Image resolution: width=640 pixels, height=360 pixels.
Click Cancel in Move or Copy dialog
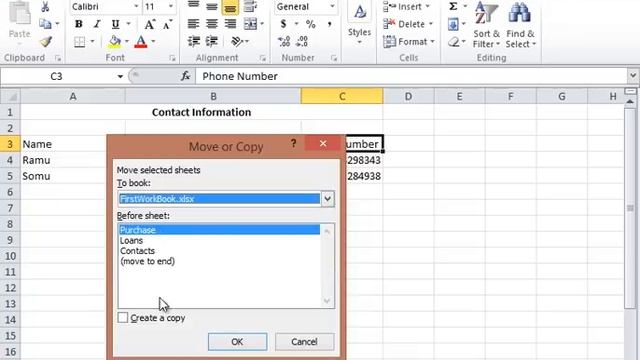point(304,342)
